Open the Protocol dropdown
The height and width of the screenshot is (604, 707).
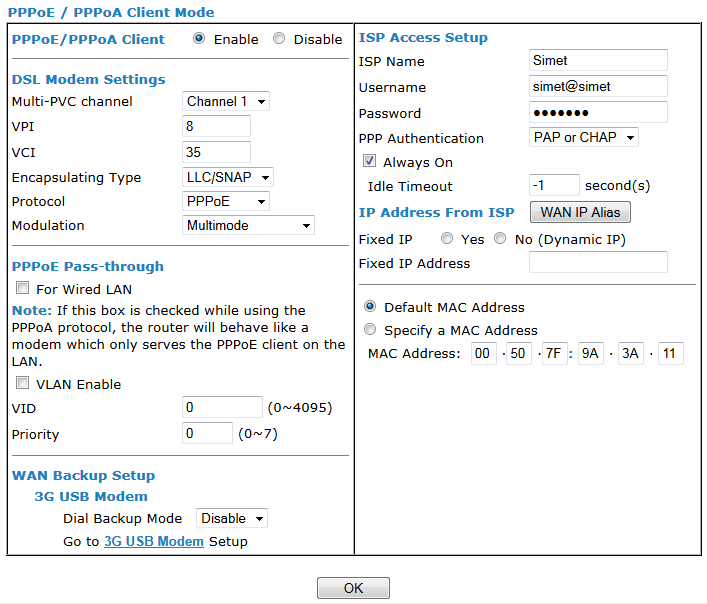[x=227, y=201]
